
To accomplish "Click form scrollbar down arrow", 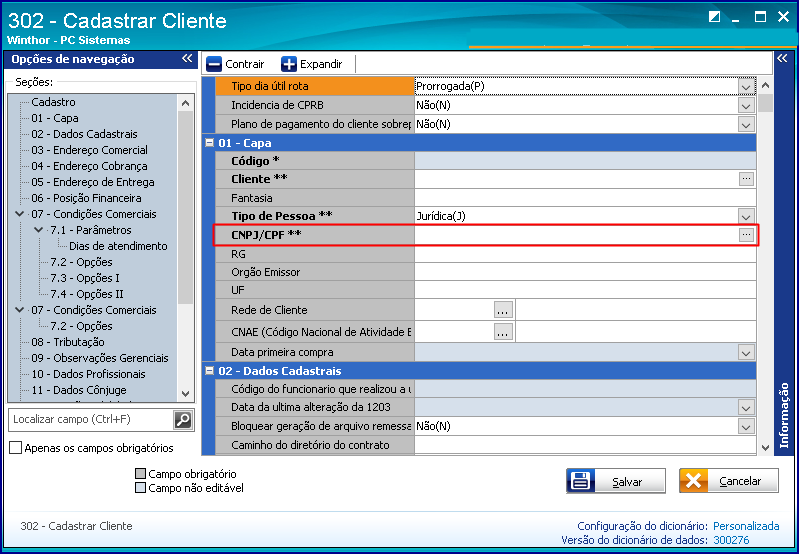I will [765, 447].
